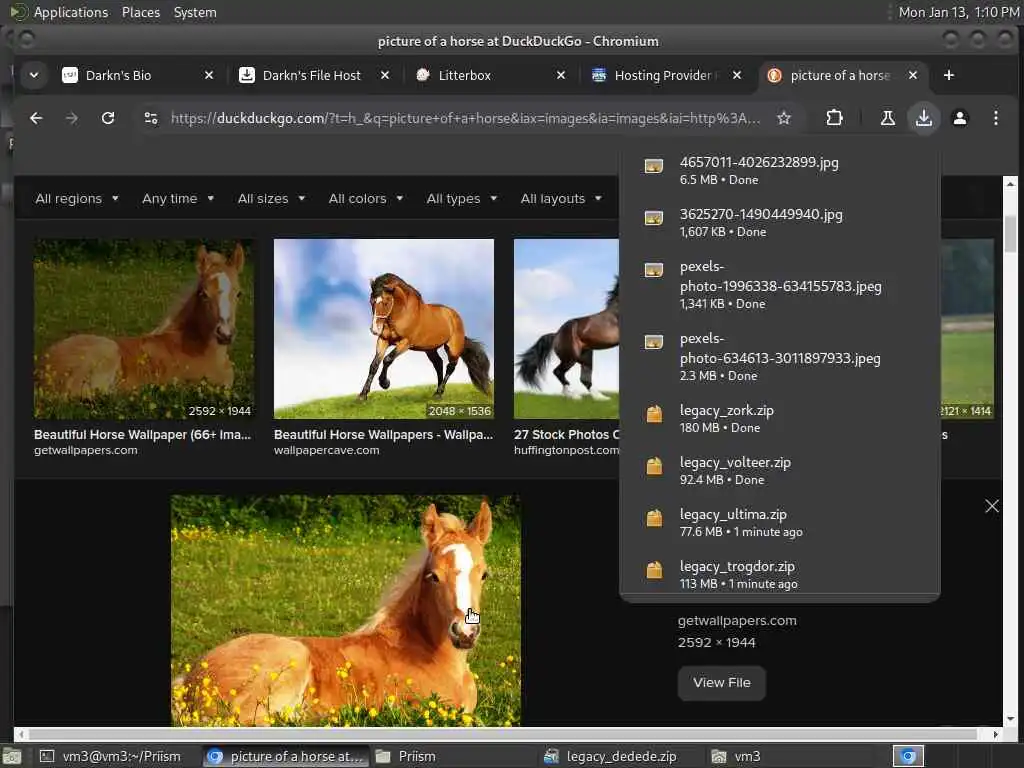Screen dimensions: 1024x768
Task: Toggle the Downloads toolbar icon
Action: click(923, 118)
